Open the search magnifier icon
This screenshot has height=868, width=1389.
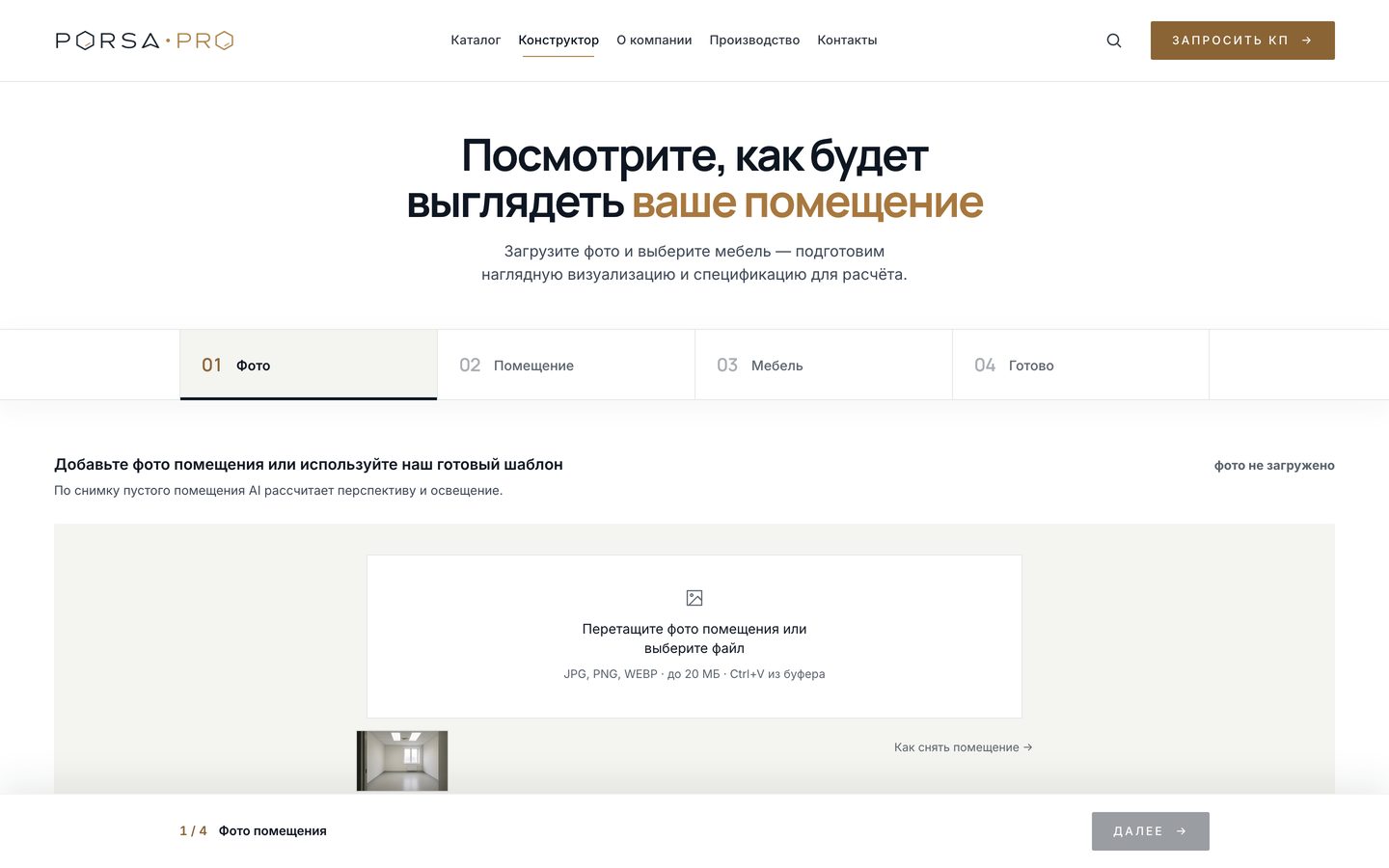tap(1114, 41)
